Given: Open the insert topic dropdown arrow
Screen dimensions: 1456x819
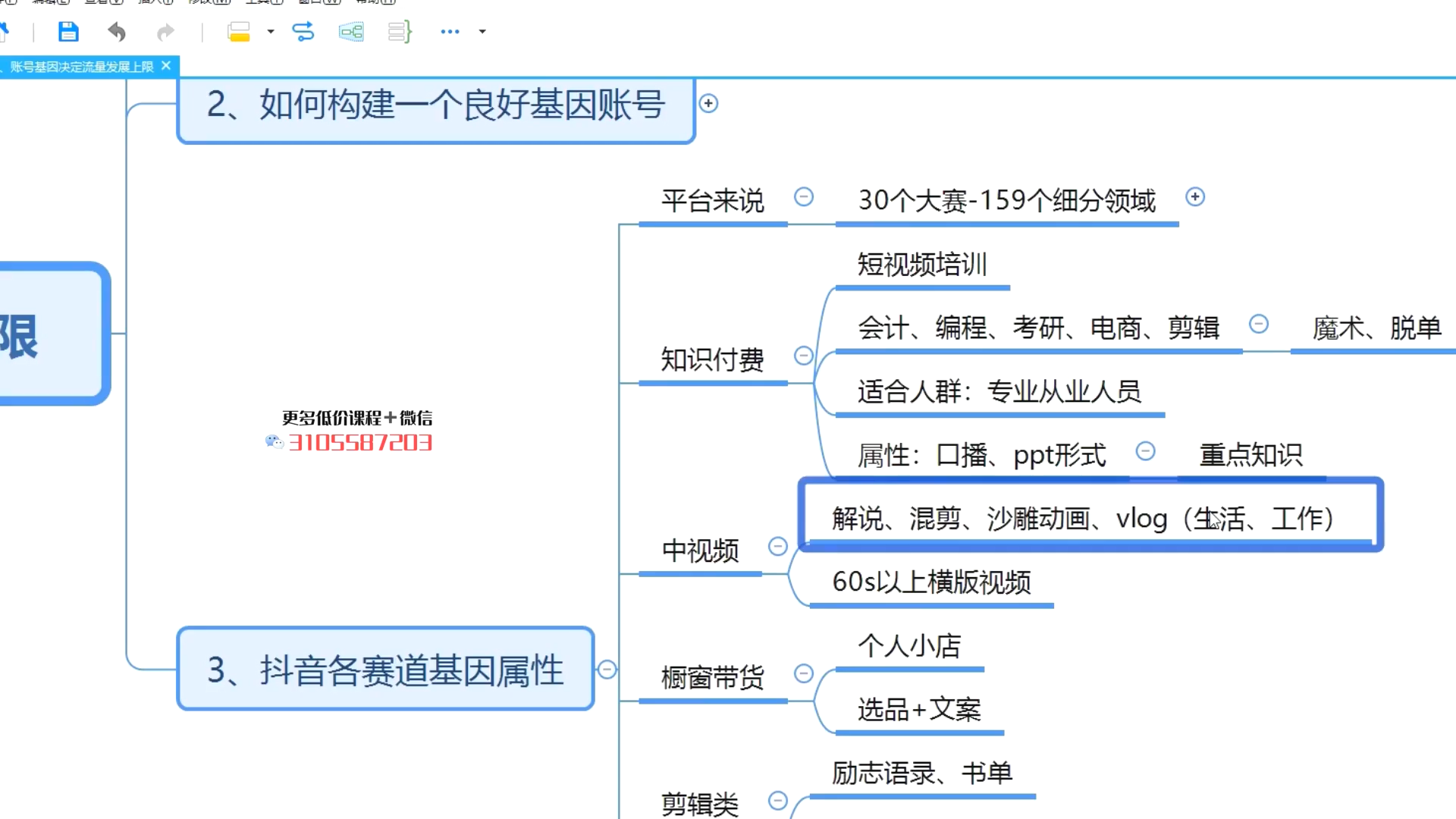Looking at the screenshot, I should [270, 32].
